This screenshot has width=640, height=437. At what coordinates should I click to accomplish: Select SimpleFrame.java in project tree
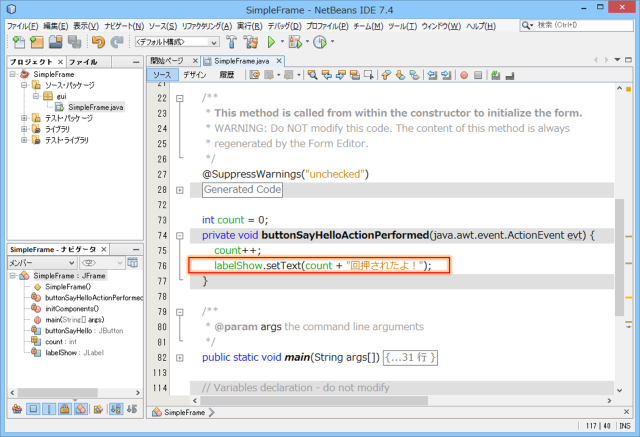click(96, 107)
